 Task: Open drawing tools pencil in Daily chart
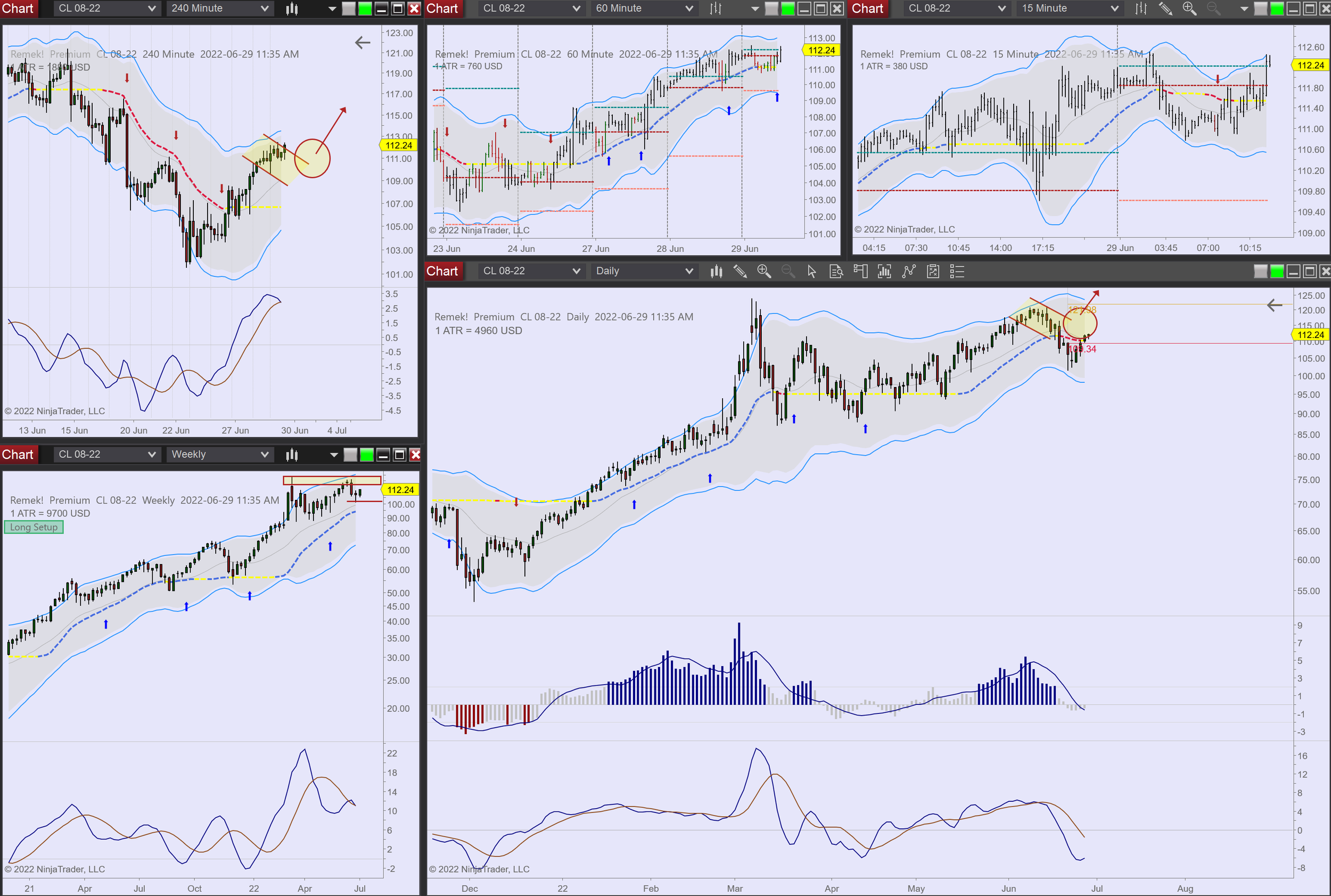740,272
